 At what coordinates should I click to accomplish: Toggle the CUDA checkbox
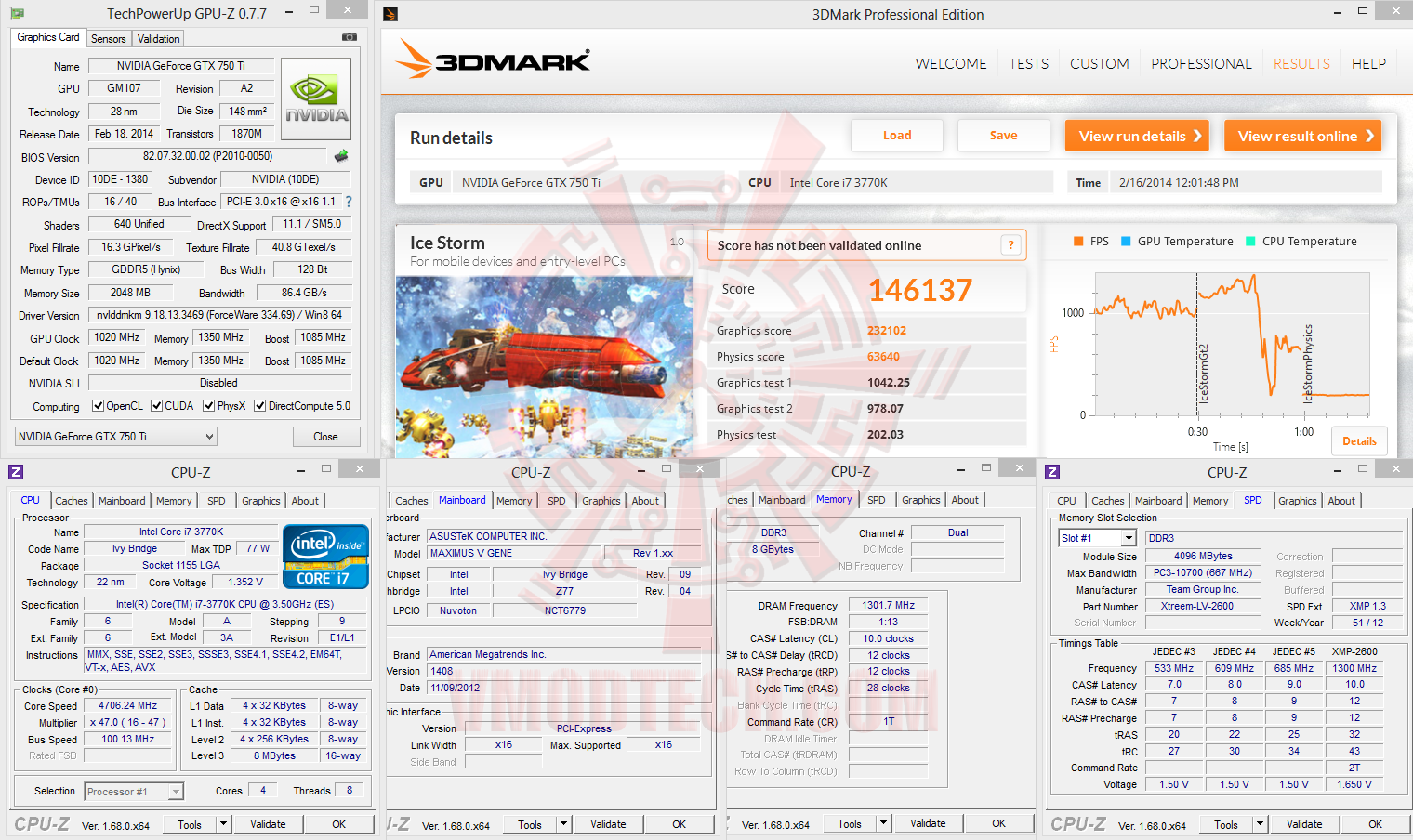point(157,406)
